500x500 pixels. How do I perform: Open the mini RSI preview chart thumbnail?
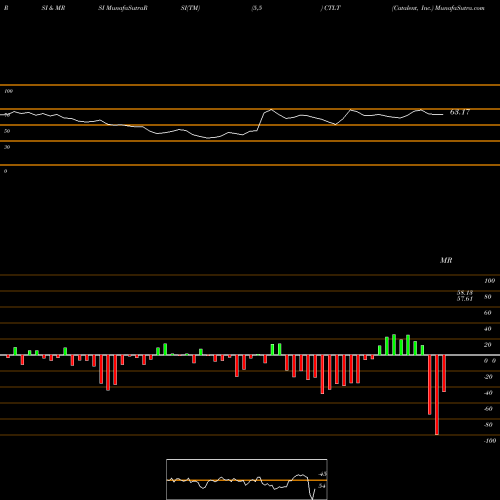247,479
